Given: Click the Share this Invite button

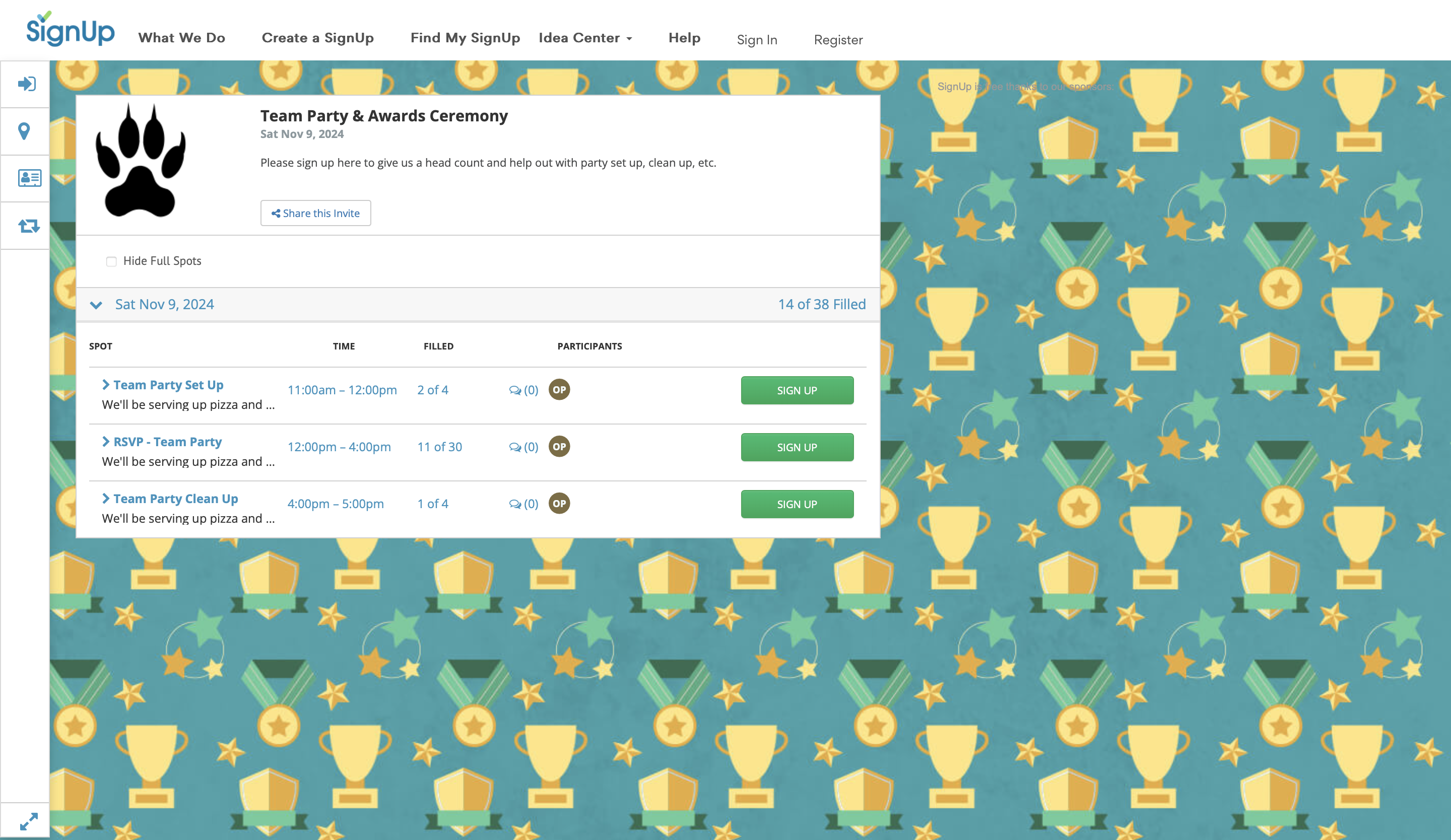Looking at the screenshot, I should pos(315,213).
